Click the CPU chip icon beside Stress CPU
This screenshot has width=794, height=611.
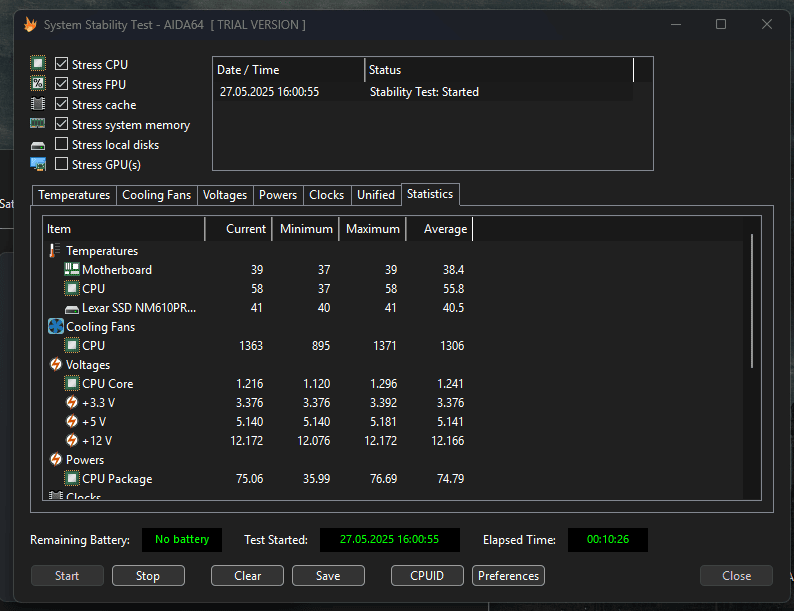(38, 64)
